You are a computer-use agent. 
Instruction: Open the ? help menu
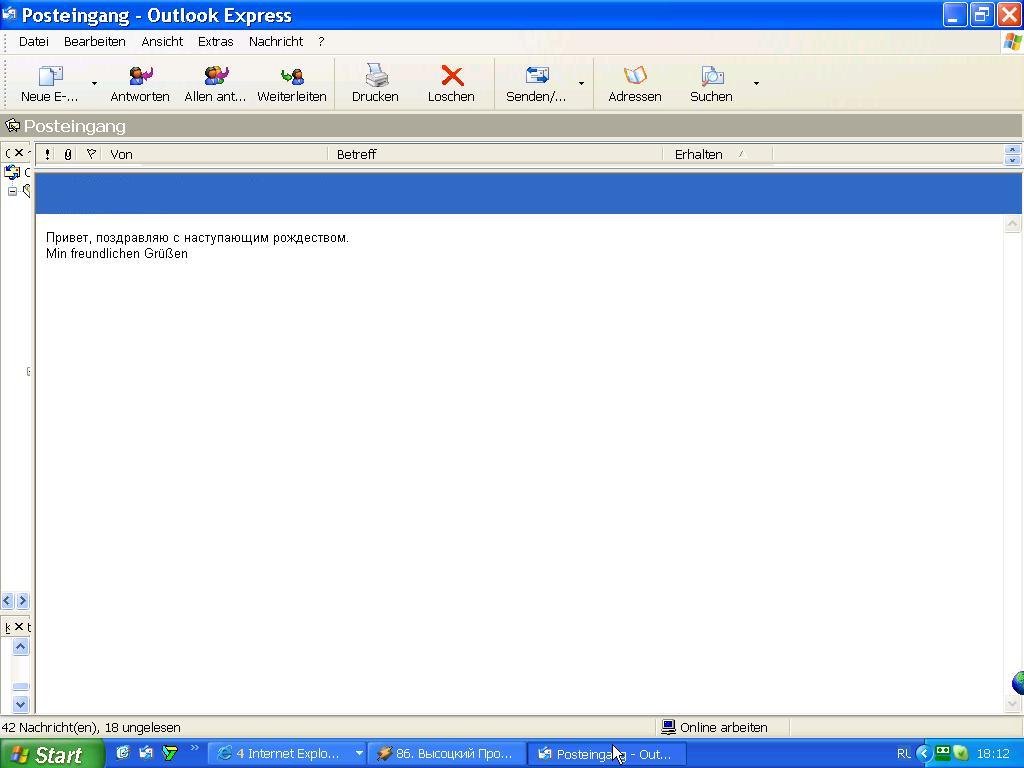[x=321, y=42]
